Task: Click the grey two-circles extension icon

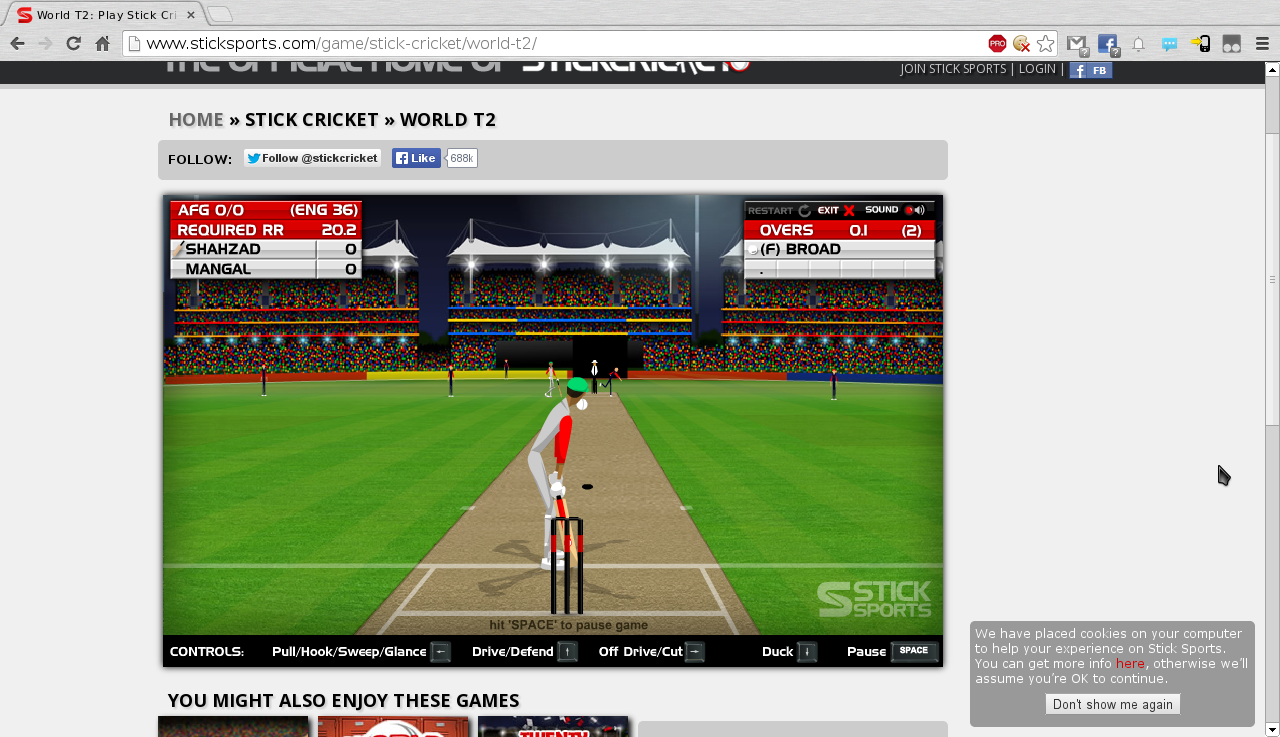Action: coord(1232,44)
